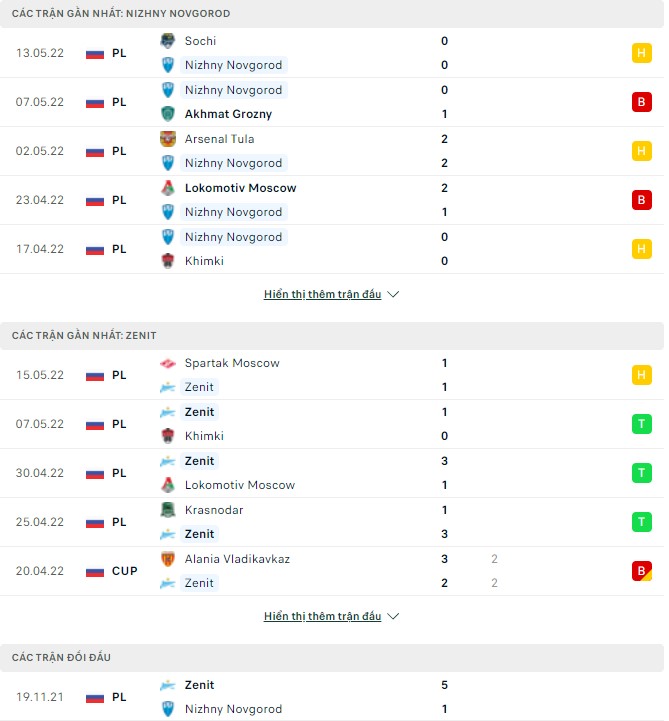Open the Zenit vs Nizhny Novgorod 19.11.21 match
This screenshot has width=669, height=721.
tap(330, 697)
